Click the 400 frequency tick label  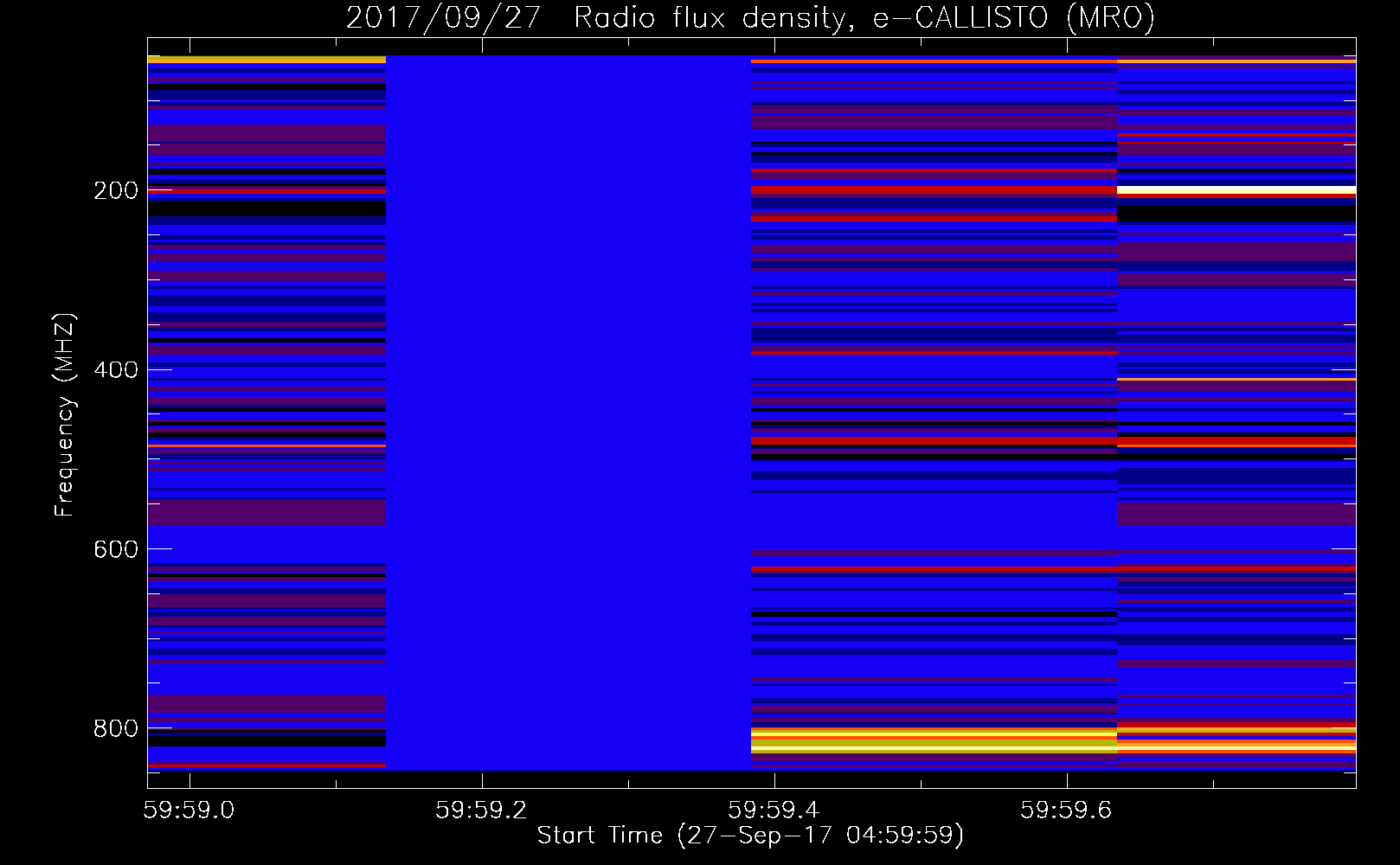(116, 369)
